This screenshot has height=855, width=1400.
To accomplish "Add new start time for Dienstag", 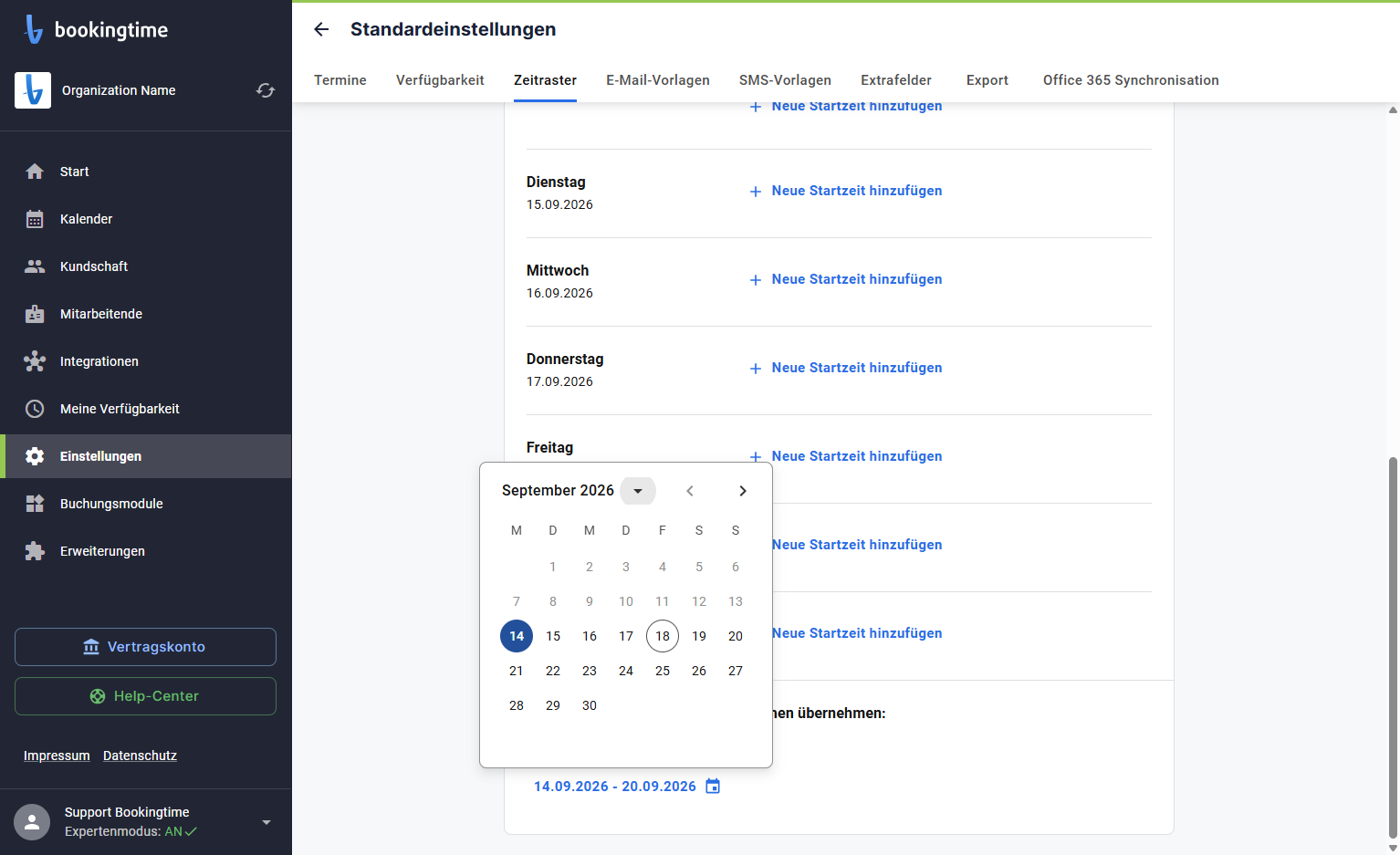I will tap(846, 191).
